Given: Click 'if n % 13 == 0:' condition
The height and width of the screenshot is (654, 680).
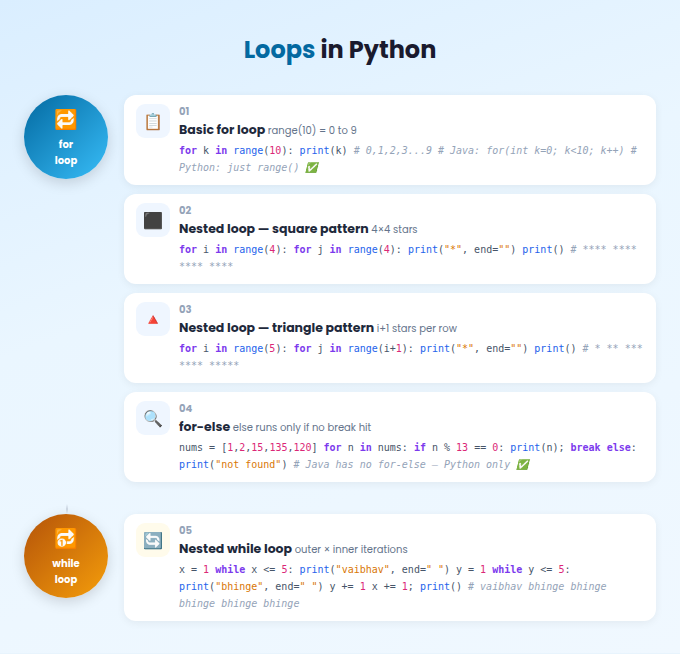Looking at the screenshot, I should (459, 447).
